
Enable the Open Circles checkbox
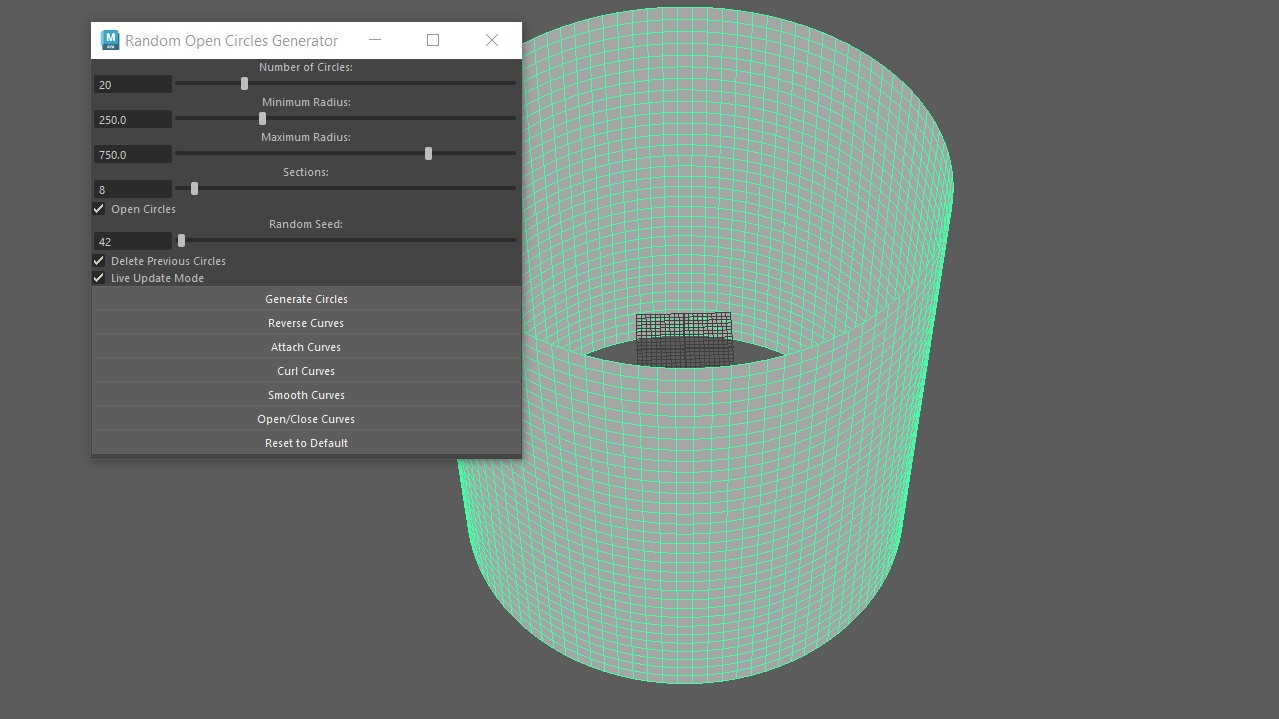click(98, 208)
